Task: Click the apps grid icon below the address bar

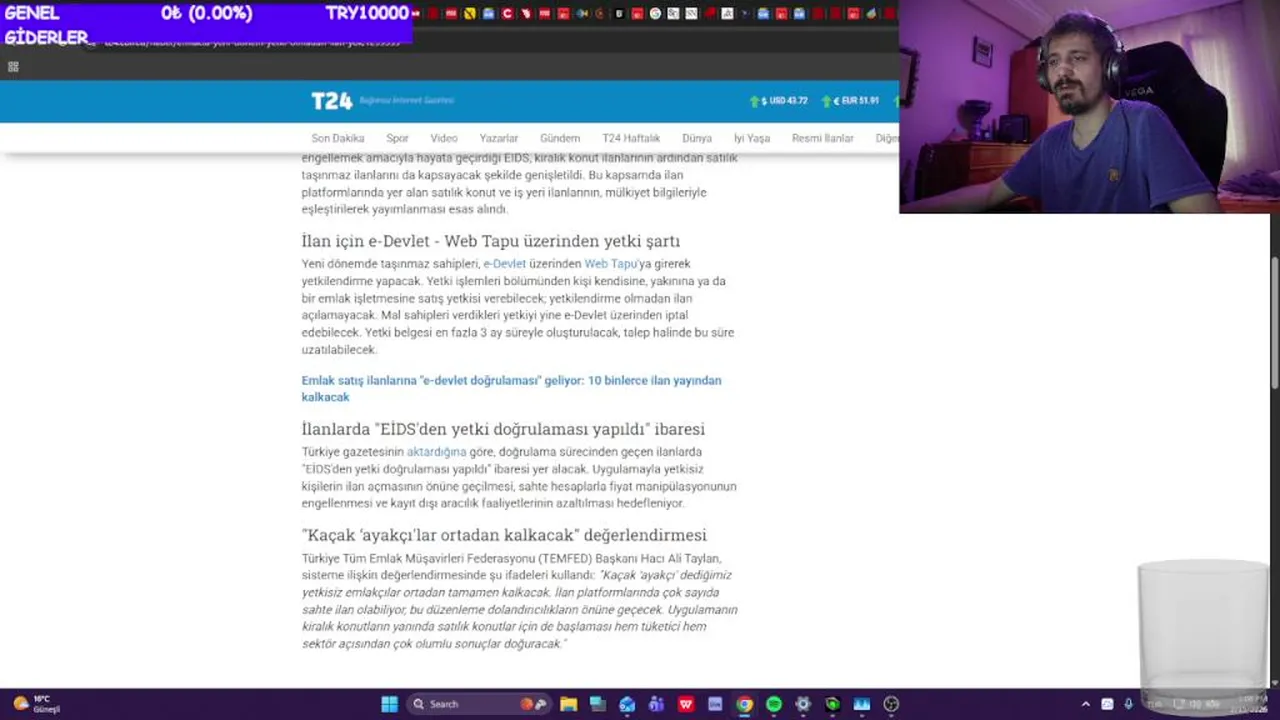Action: [x=13, y=67]
